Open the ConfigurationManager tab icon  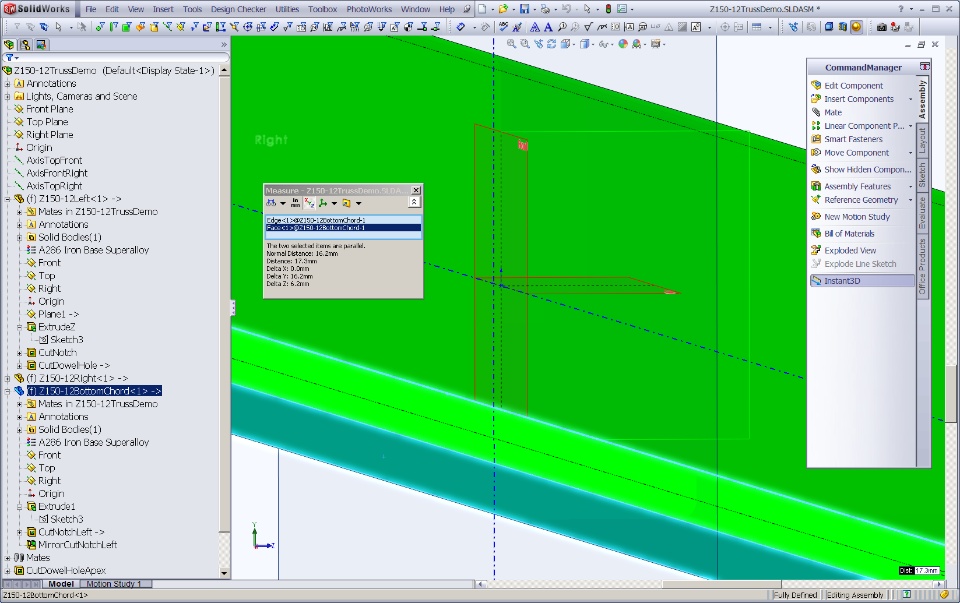point(25,45)
